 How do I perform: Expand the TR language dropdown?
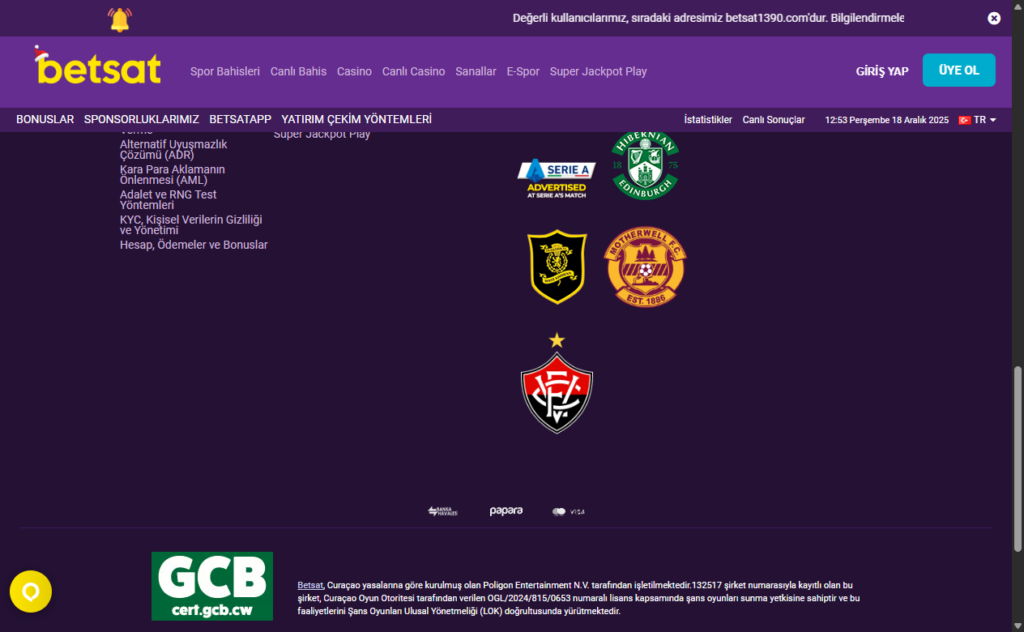978,120
